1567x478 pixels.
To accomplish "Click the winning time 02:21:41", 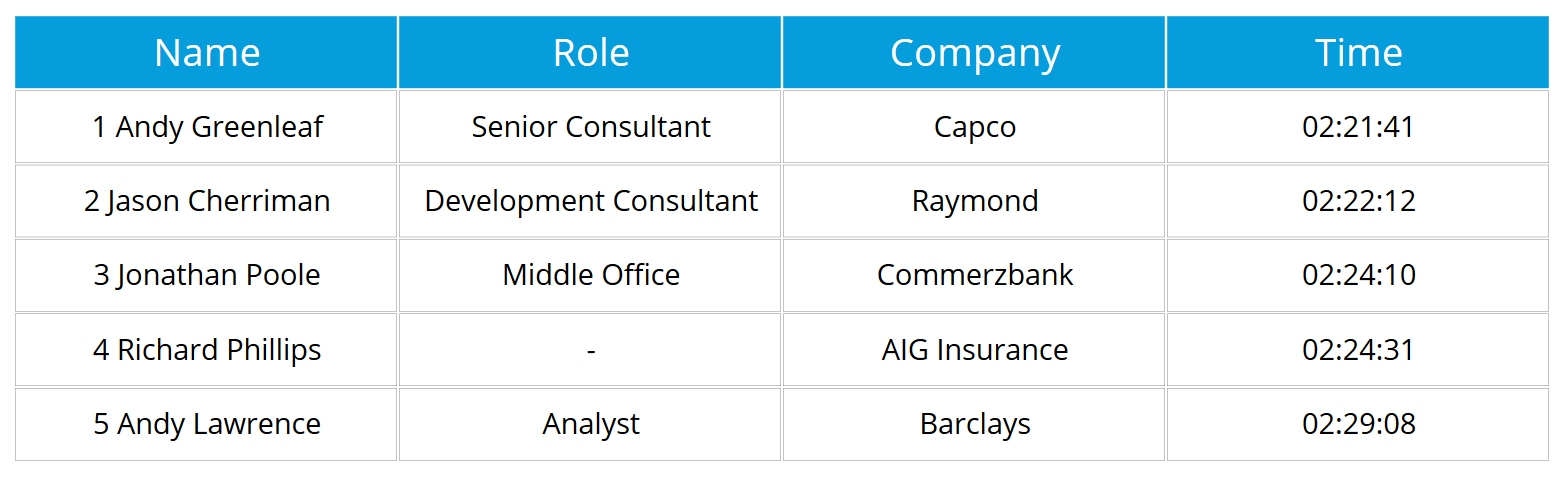I will point(1358,127).
